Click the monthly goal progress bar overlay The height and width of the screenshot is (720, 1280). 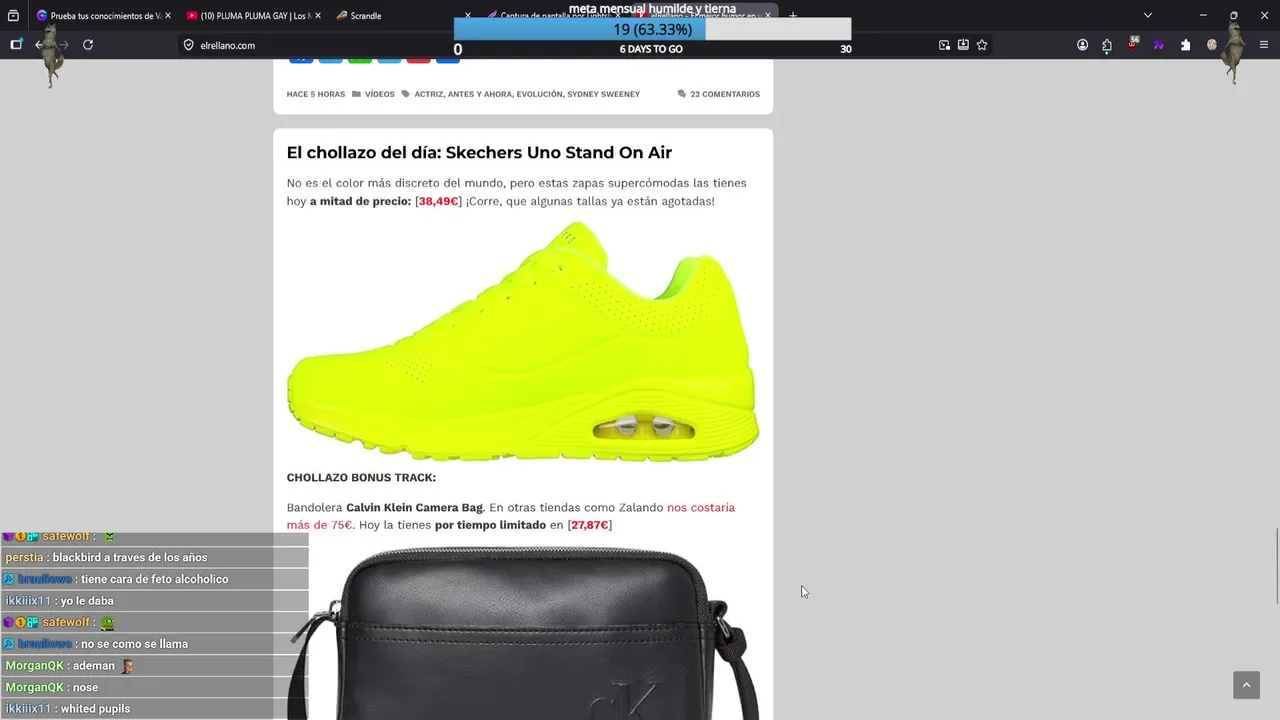tap(652, 30)
